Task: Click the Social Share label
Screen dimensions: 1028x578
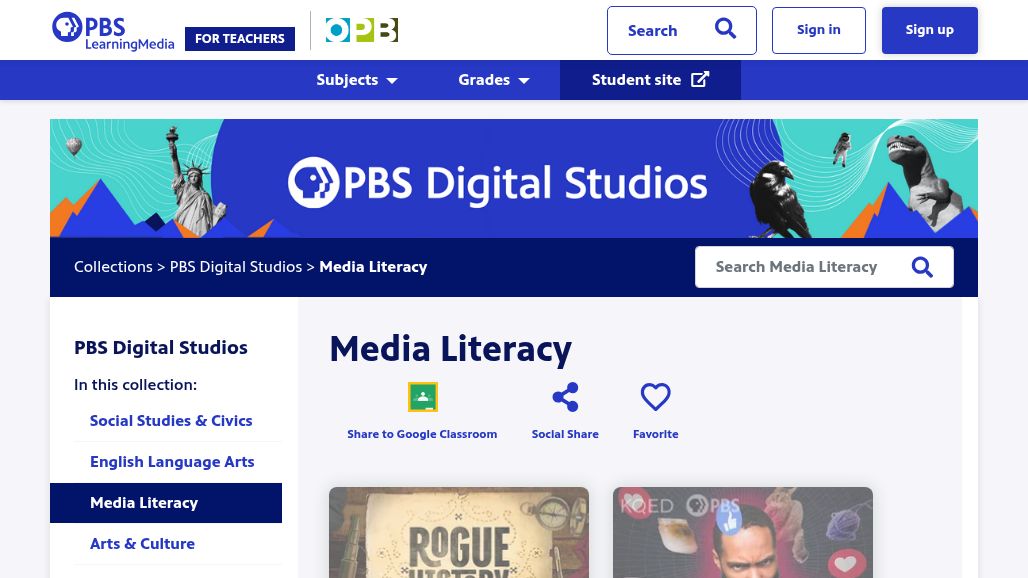Action: pos(565,434)
